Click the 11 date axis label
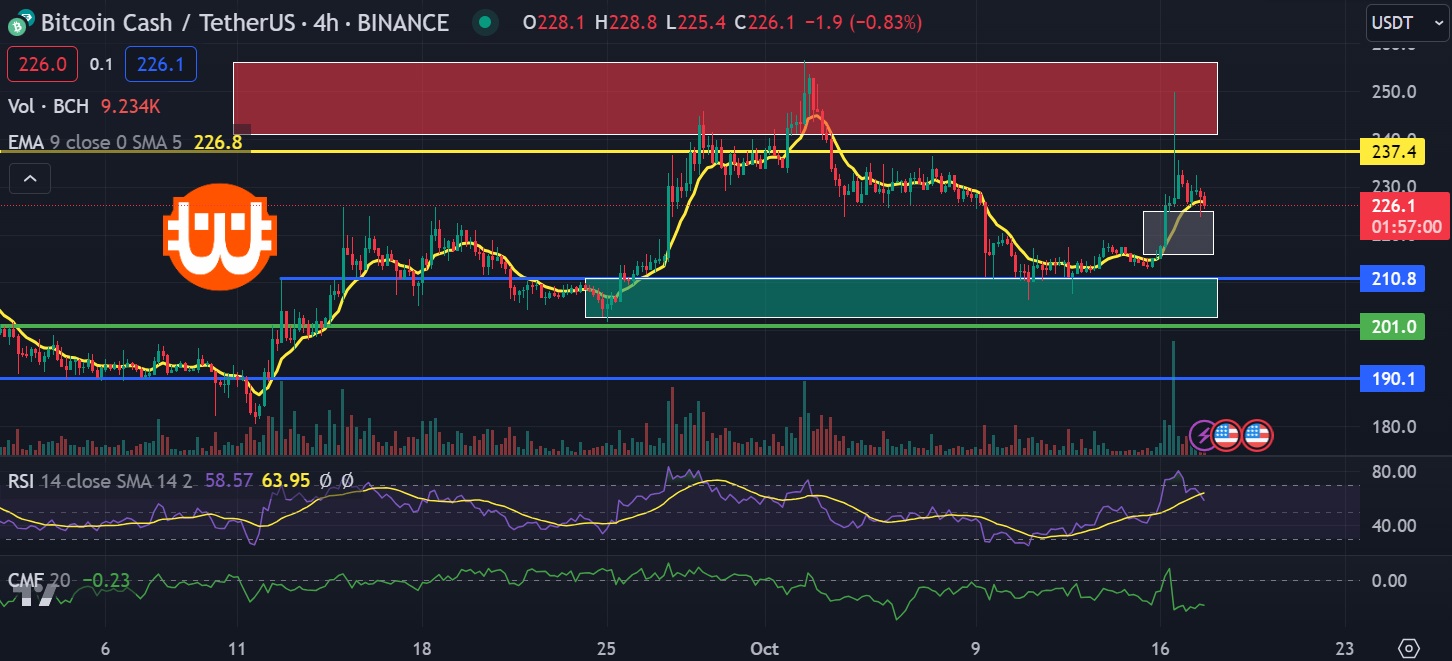 coord(238,647)
